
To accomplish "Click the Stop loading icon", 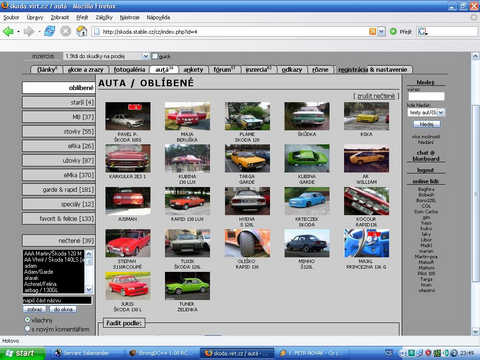I will (66, 31).
